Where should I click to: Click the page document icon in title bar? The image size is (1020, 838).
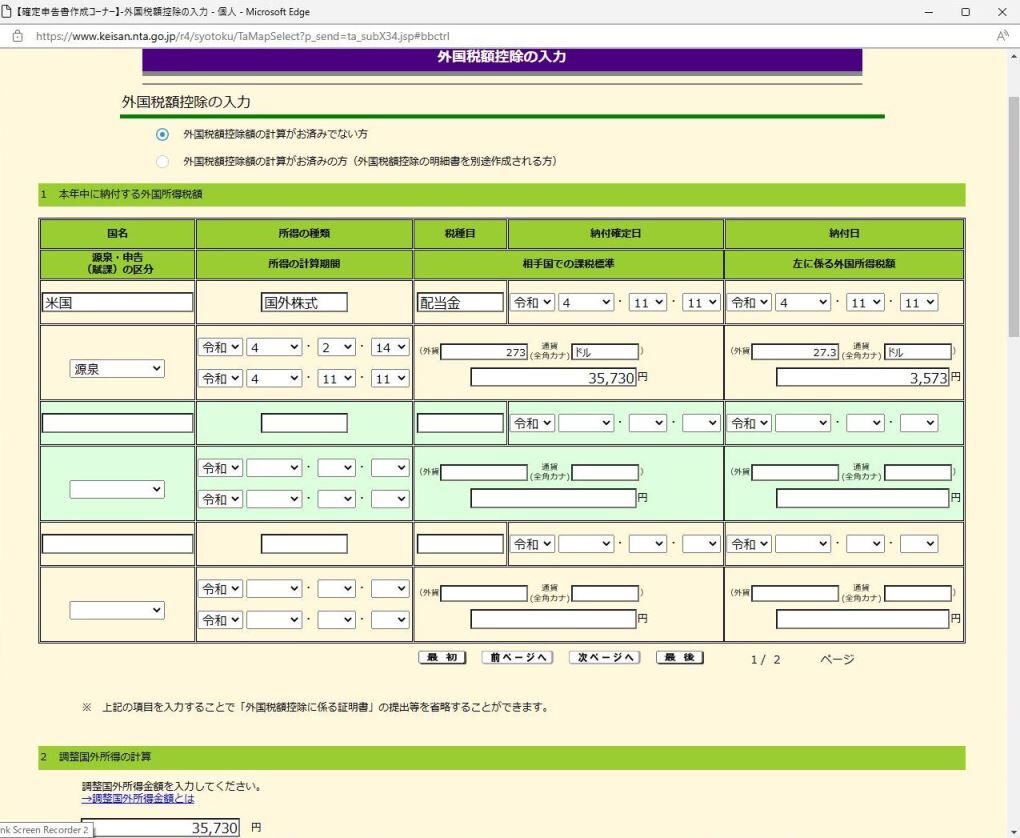tap(7, 12)
